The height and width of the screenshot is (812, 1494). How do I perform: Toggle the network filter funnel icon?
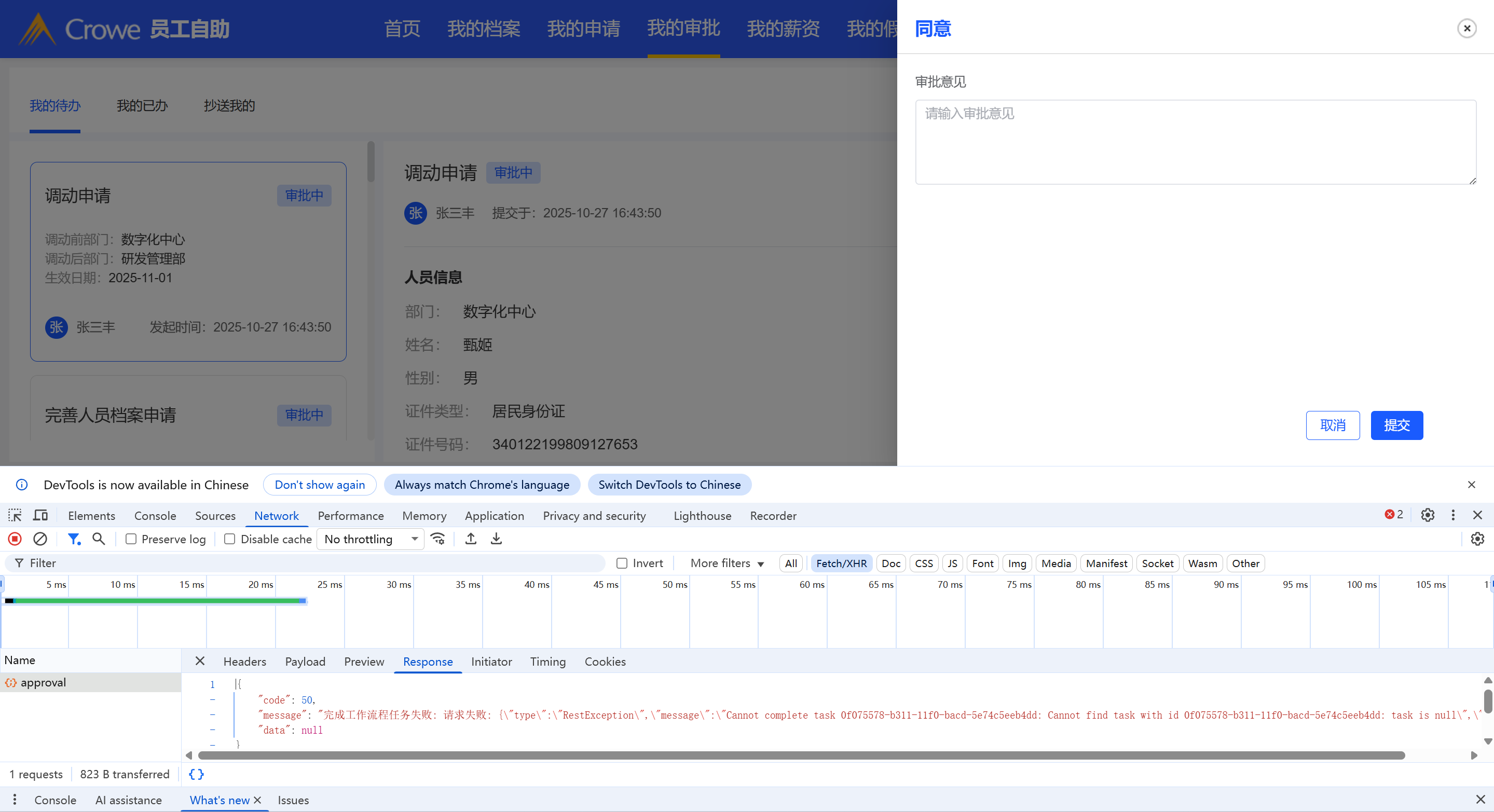[74, 539]
